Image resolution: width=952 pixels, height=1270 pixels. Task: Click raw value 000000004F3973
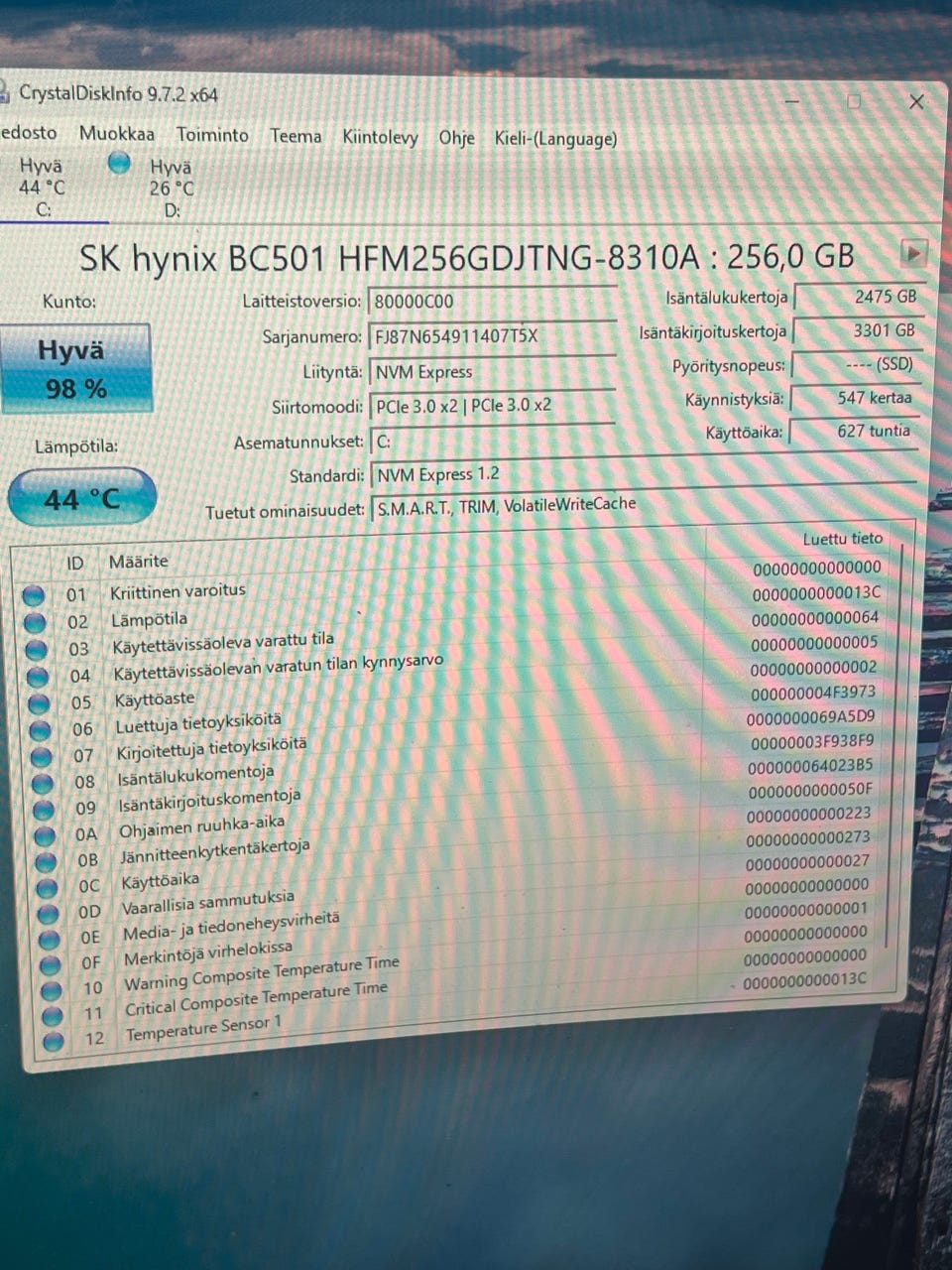coord(813,693)
